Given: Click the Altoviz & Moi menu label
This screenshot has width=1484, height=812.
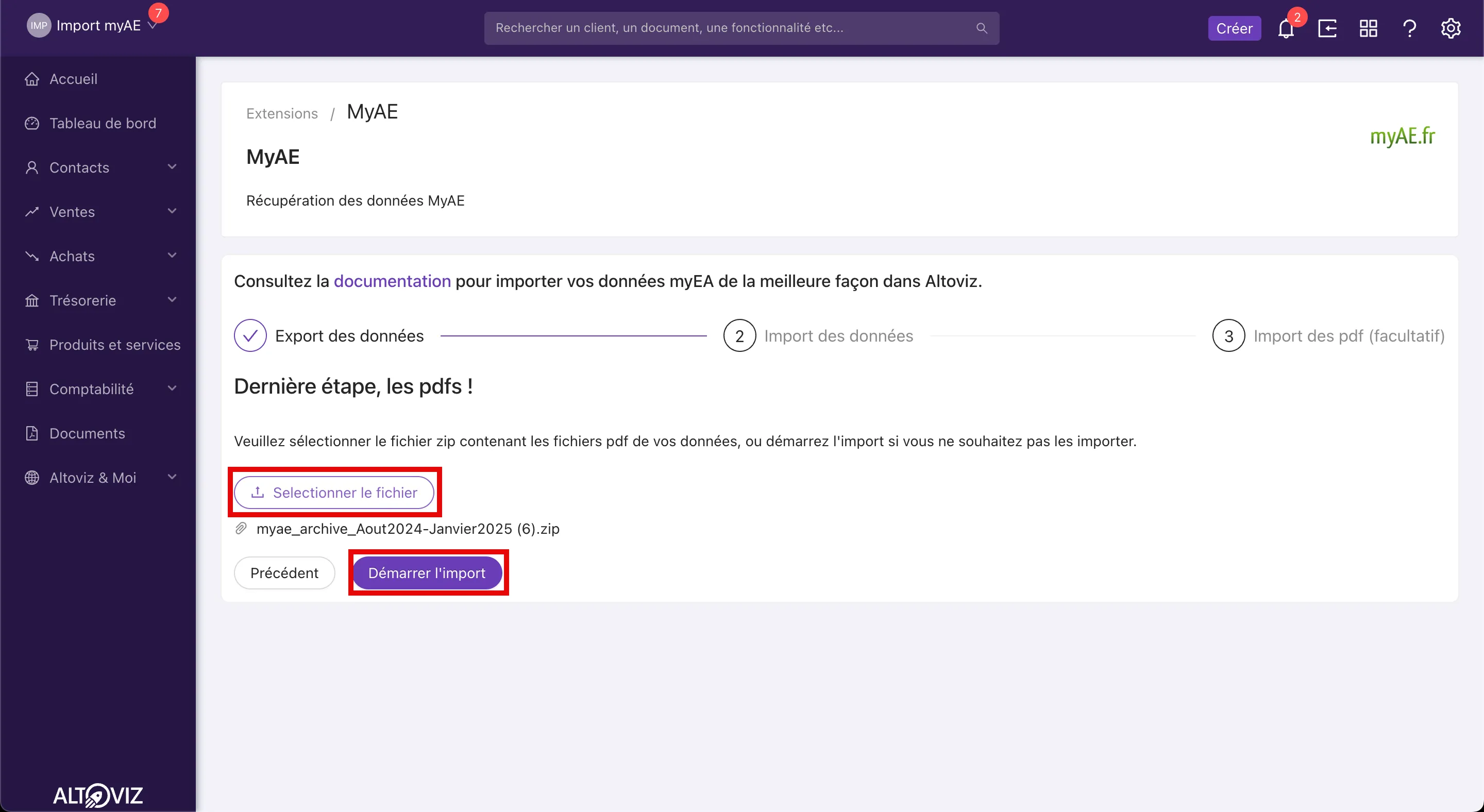Looking at the screenshot, I should pyautogui.click(x=93, y=478).
